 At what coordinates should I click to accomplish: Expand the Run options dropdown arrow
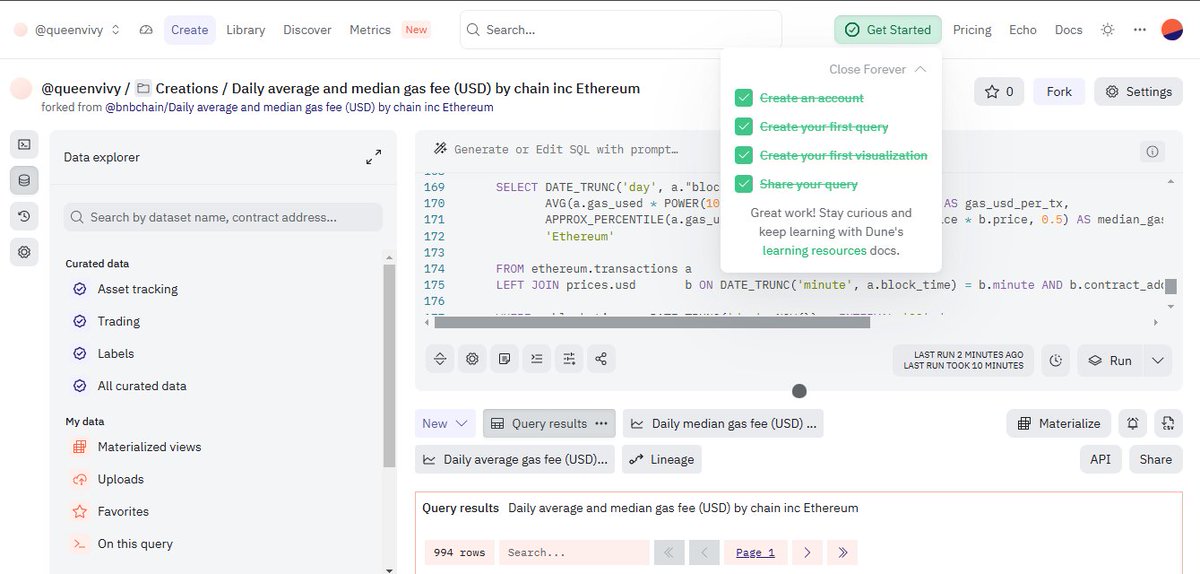pyautogui.click(x=1158, y=361)
